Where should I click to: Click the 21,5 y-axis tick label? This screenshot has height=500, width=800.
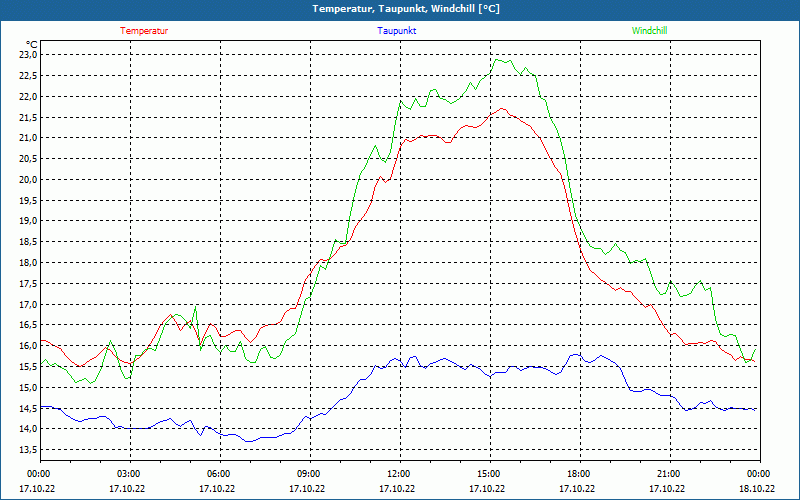pos(27,117)
